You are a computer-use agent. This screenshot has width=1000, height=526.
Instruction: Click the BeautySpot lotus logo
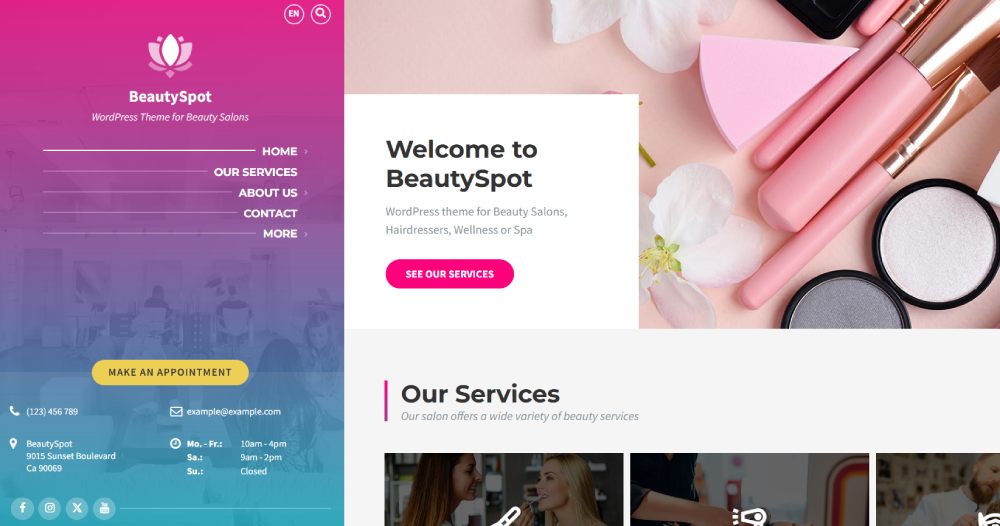[170, 55]
